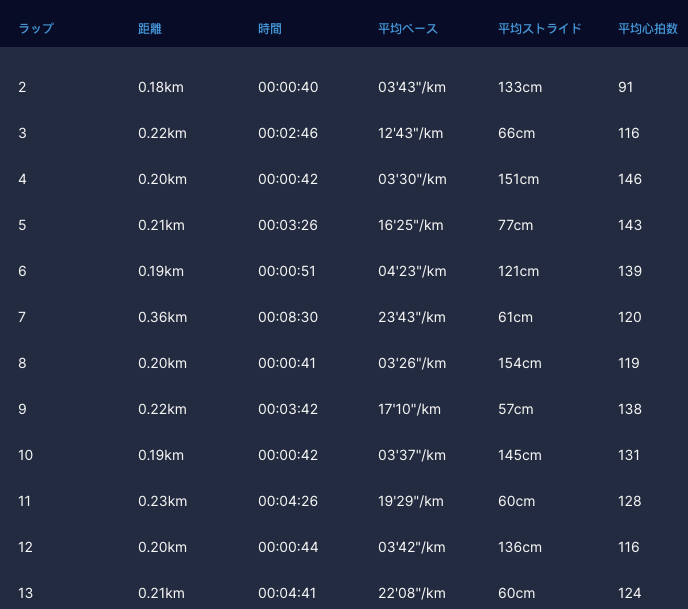This screenshot has height=609, width=688.
Task: Click the 平均心拍数 column header
Action: (x=648, y=29)
